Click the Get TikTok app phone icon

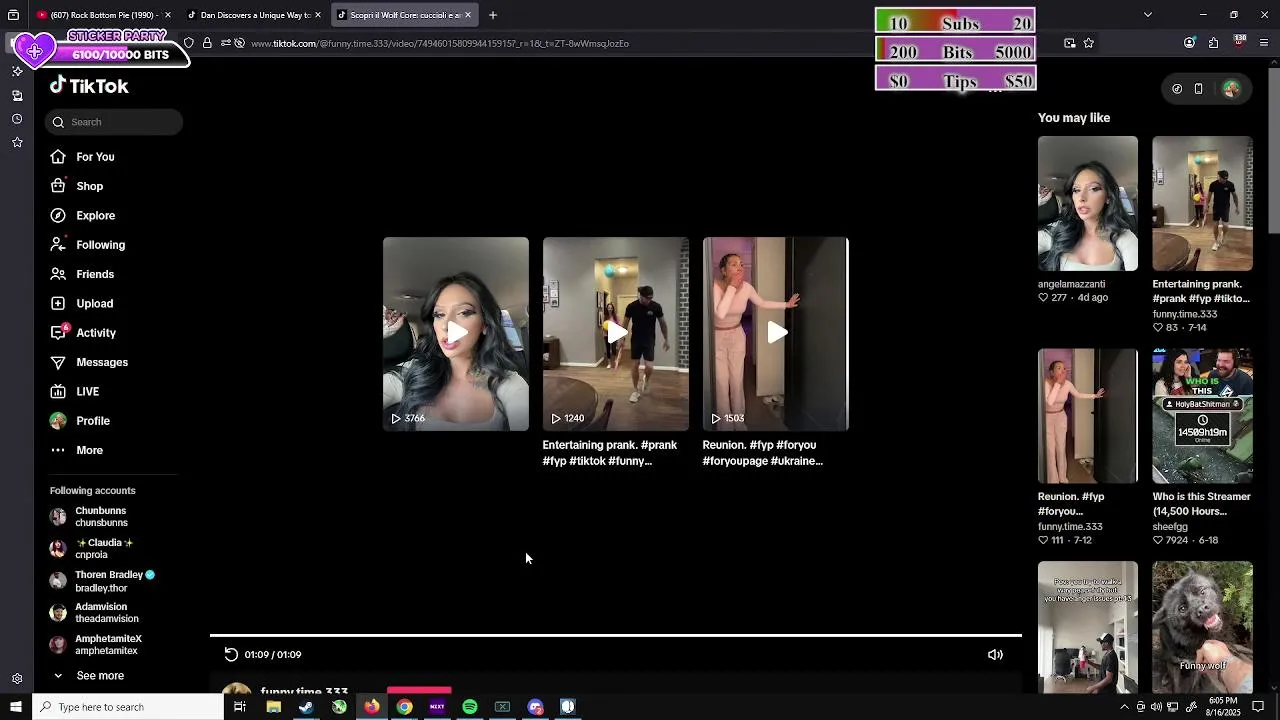click(1198, 89)
